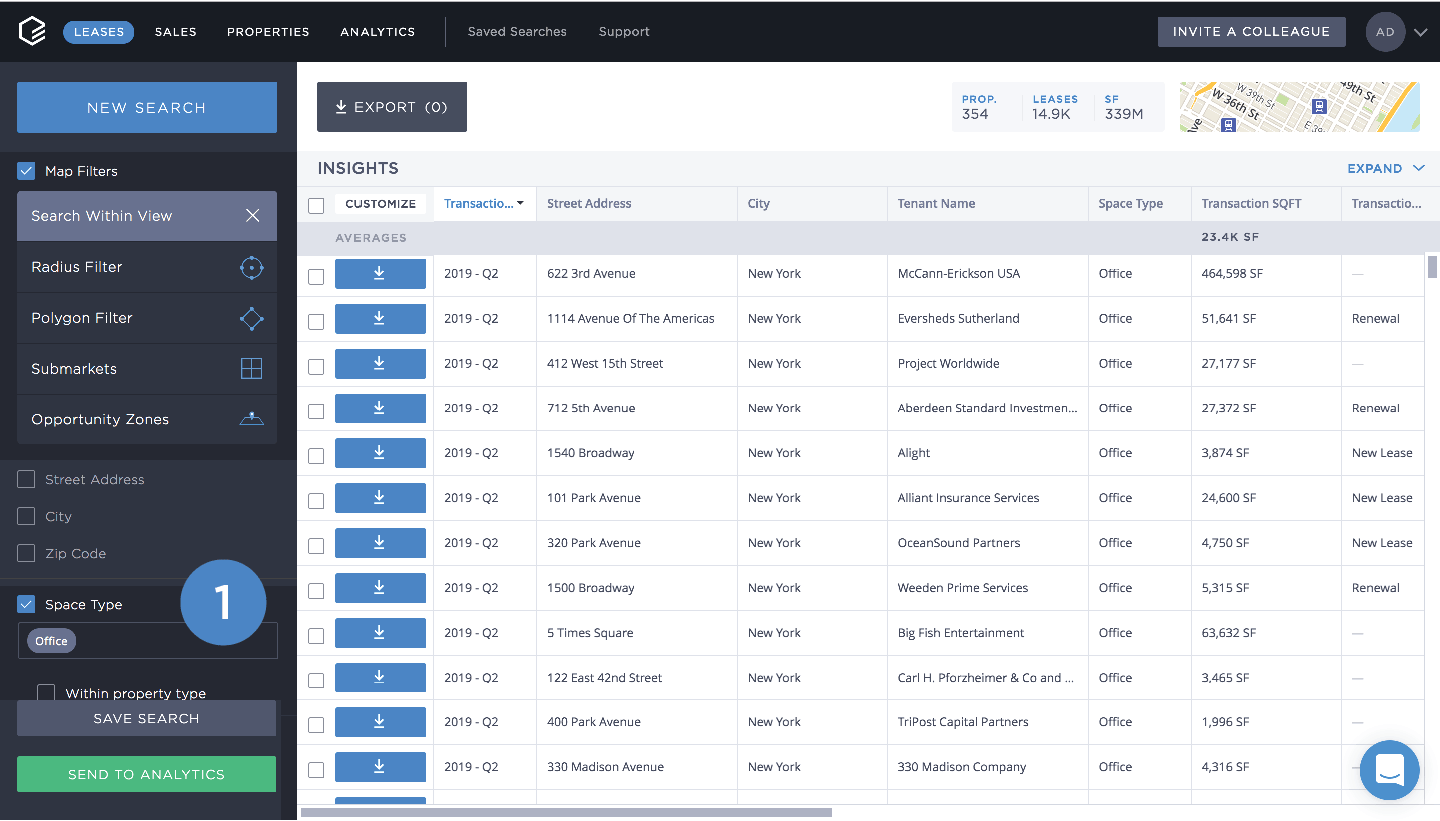Select all rows with the header checkbox
The height and width of the screenshot is (821, 1440).
[316, 204]
